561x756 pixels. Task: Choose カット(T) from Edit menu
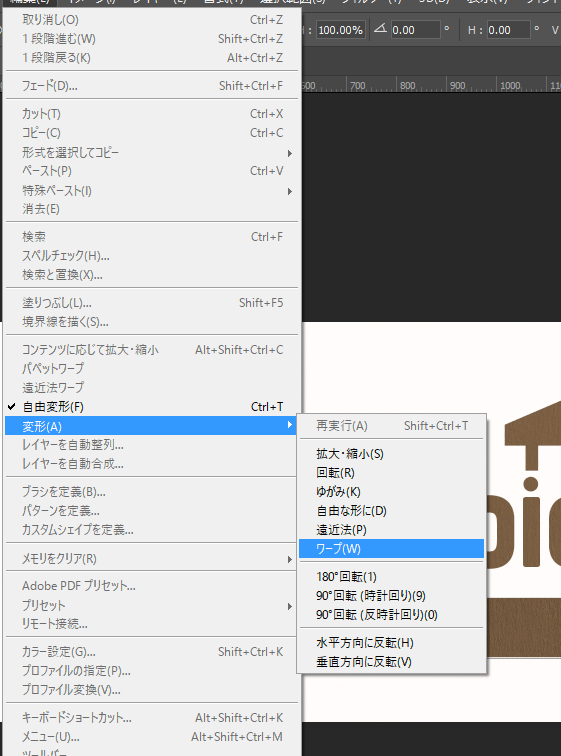click(151, 114)
